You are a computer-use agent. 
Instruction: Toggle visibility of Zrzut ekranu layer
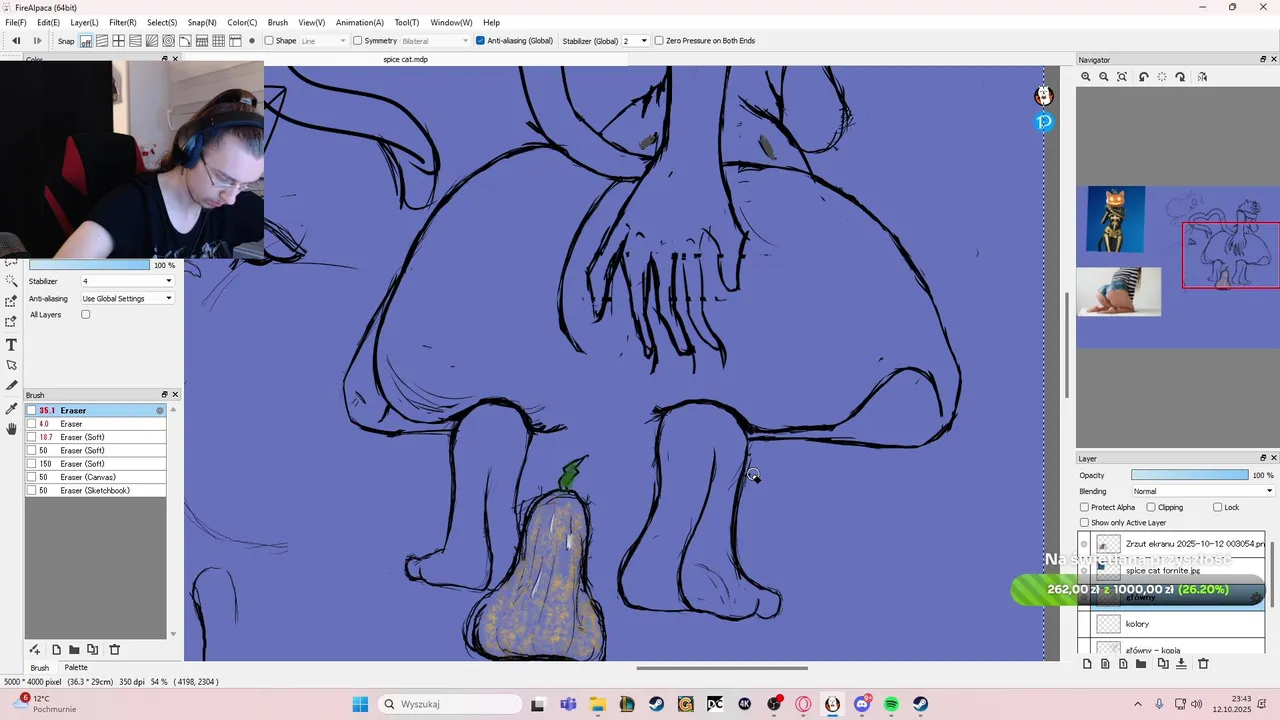(x=1084, y=544)
